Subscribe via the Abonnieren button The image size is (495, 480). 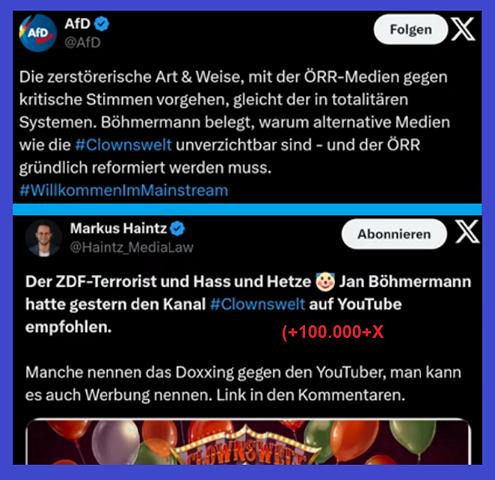394,234
